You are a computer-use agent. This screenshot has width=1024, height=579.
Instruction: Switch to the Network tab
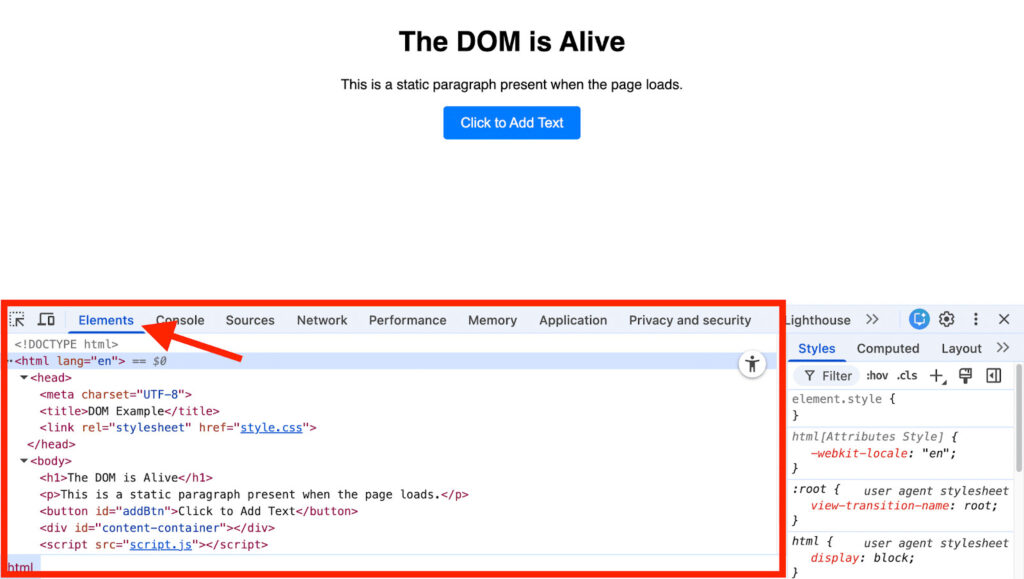coord(322,321)
